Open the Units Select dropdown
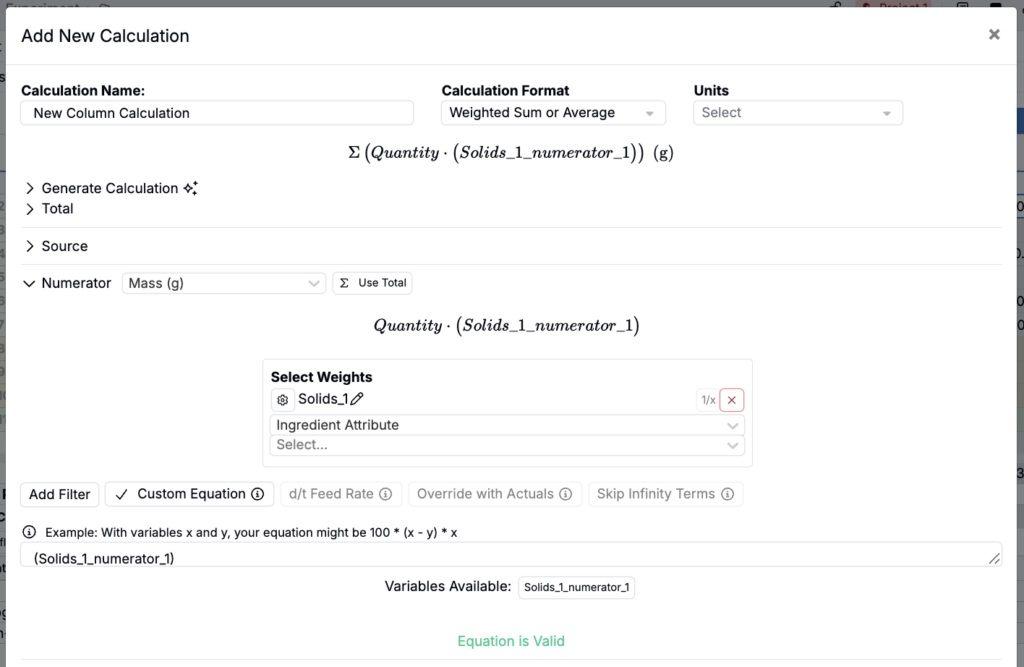Viewport: 1024px width, 667px height. [797, 113]
